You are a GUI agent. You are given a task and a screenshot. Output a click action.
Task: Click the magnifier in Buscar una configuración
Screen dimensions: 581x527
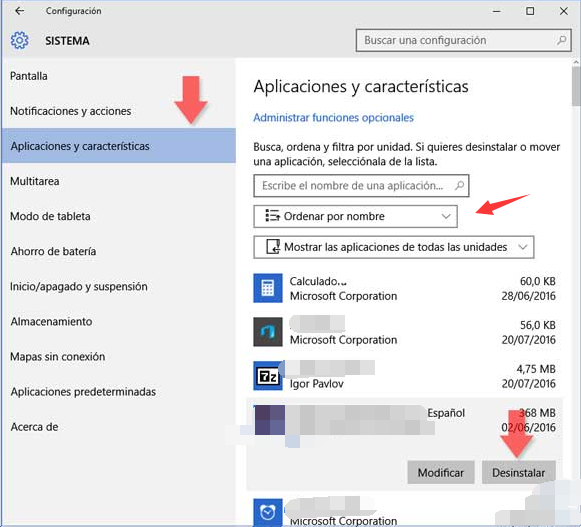562,40
